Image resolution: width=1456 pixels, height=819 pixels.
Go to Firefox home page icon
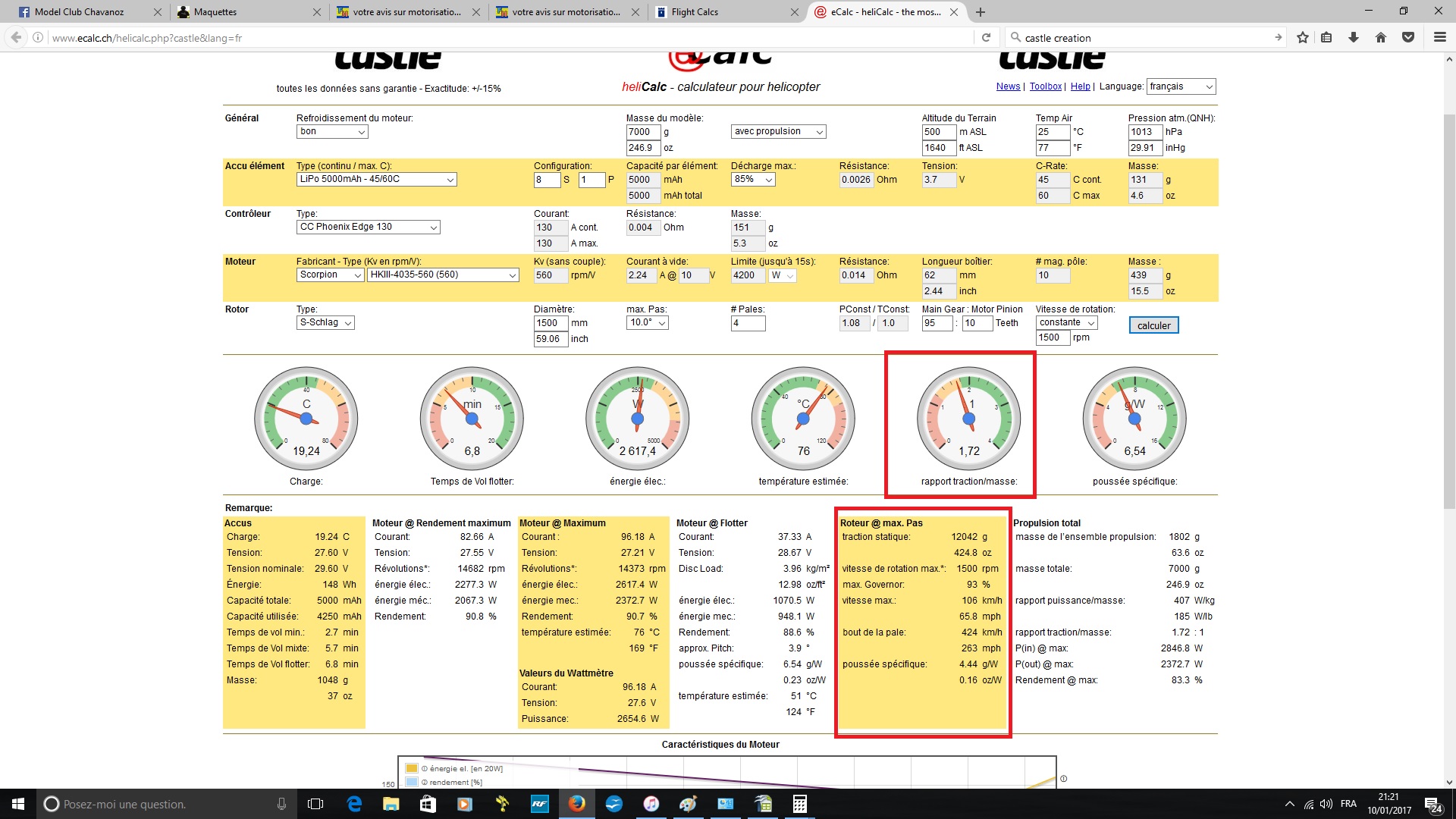1381,37
